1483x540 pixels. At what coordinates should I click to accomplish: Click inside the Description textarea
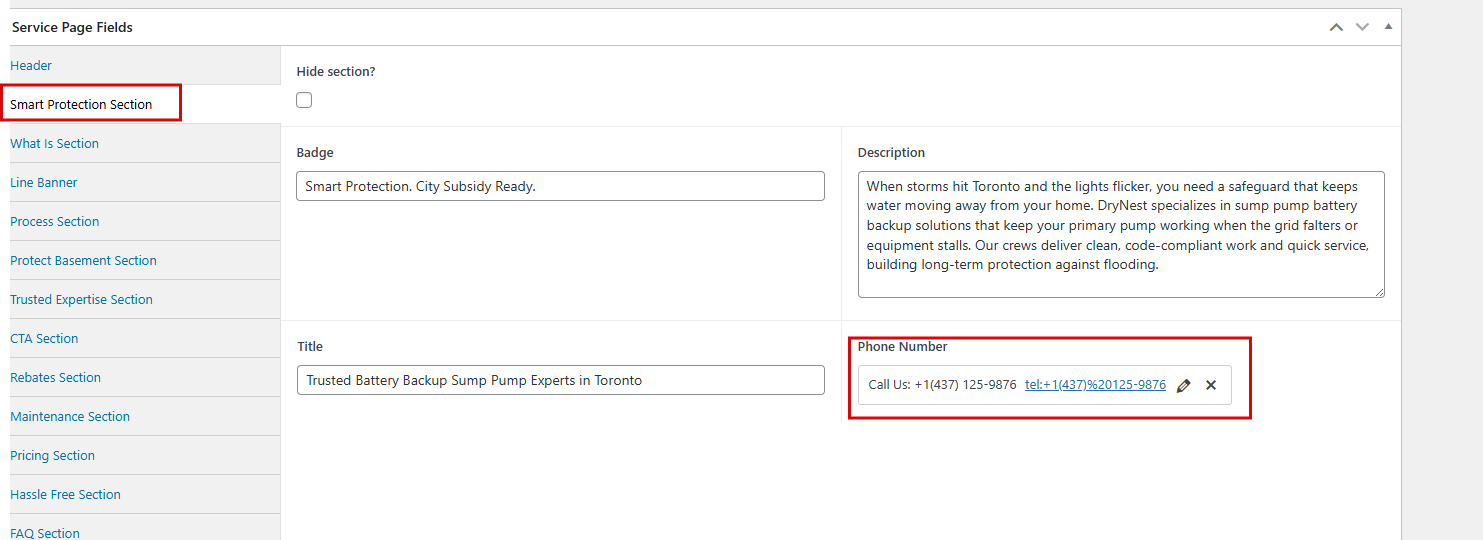1120,234
